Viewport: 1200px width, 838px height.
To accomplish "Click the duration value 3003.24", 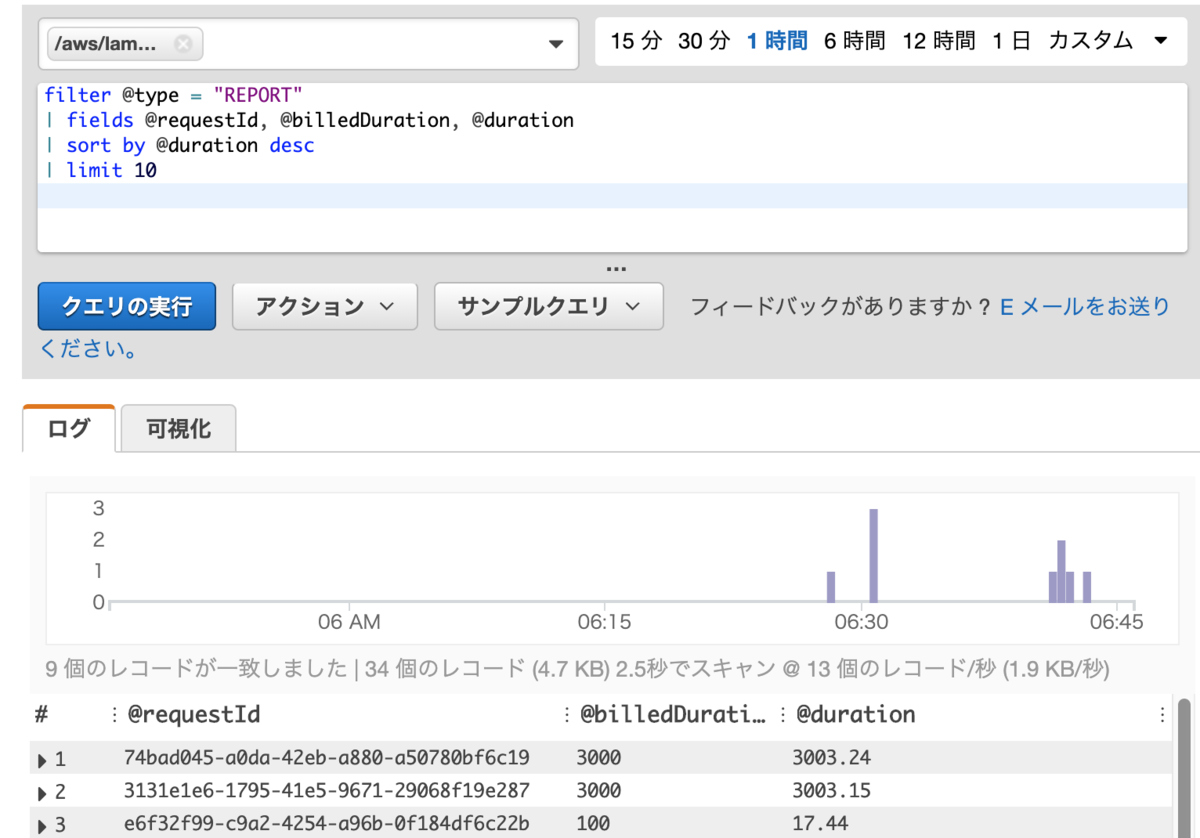I will (x=830, y=757).
